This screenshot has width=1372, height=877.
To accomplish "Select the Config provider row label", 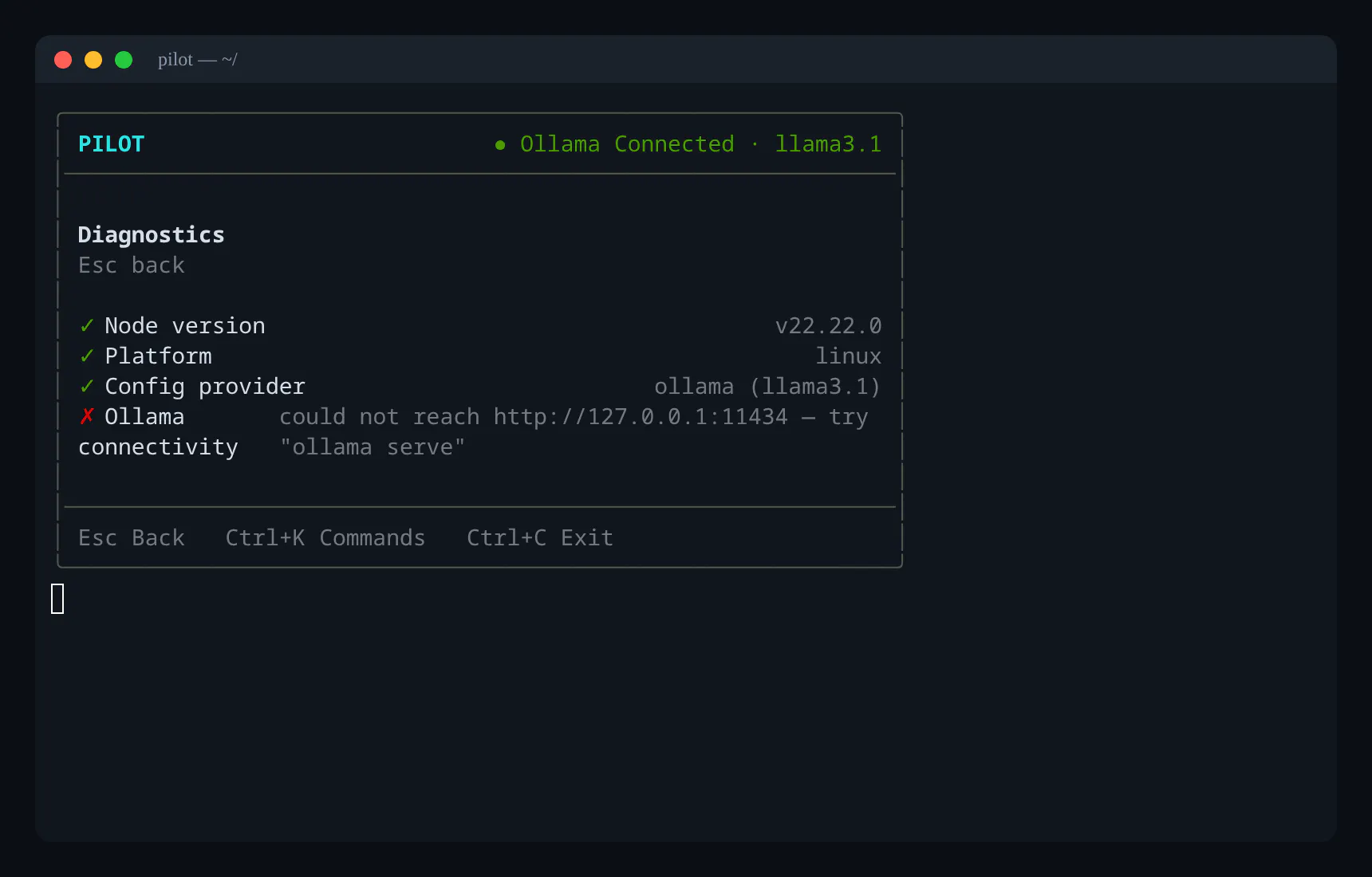I will coord(205,387).
